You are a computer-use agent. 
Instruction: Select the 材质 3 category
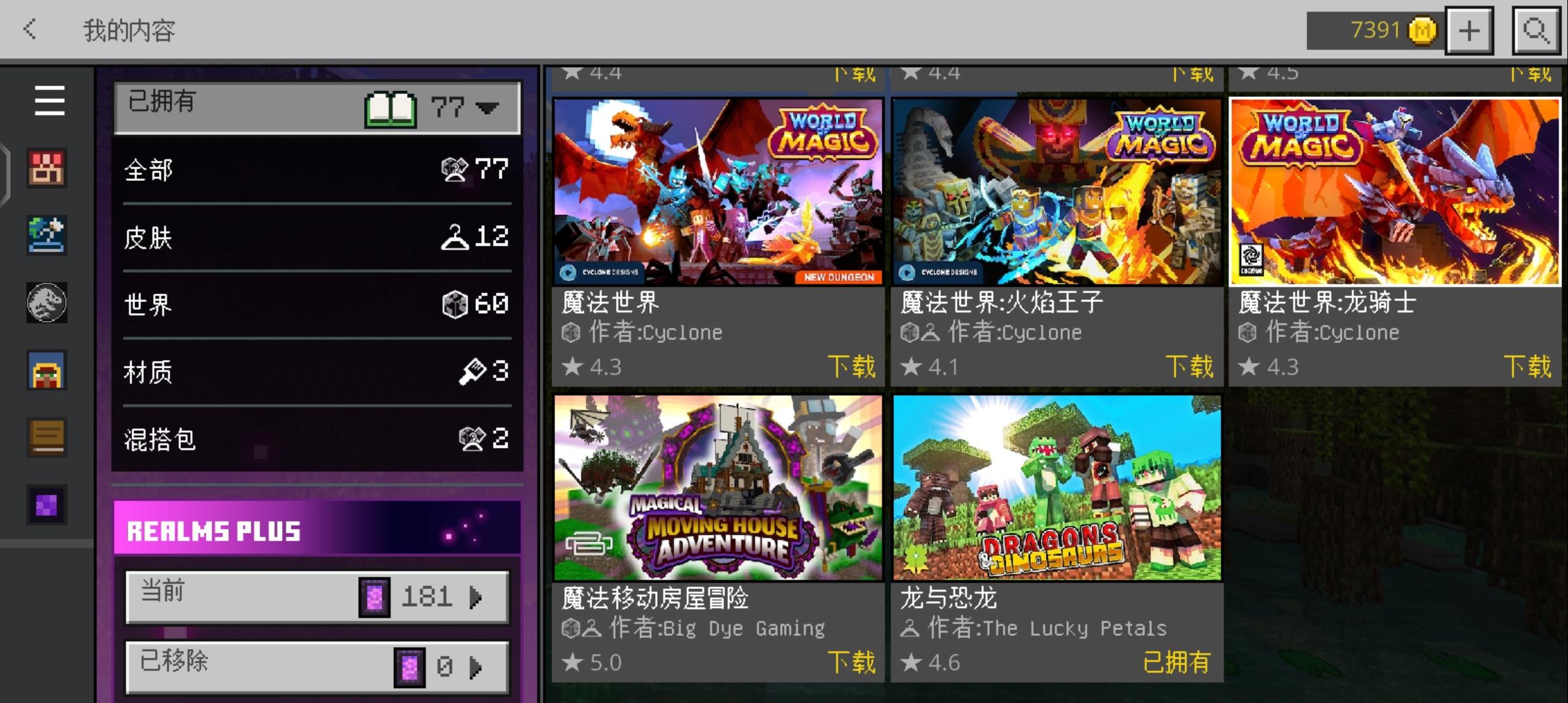(317, 372)
